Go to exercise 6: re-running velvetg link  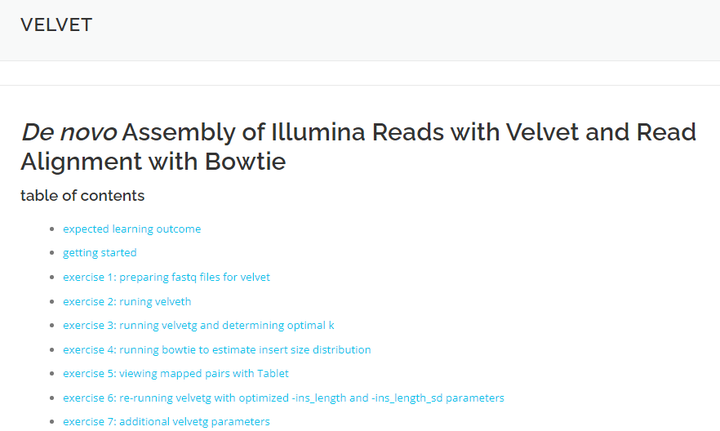click(x=283, y=398)
